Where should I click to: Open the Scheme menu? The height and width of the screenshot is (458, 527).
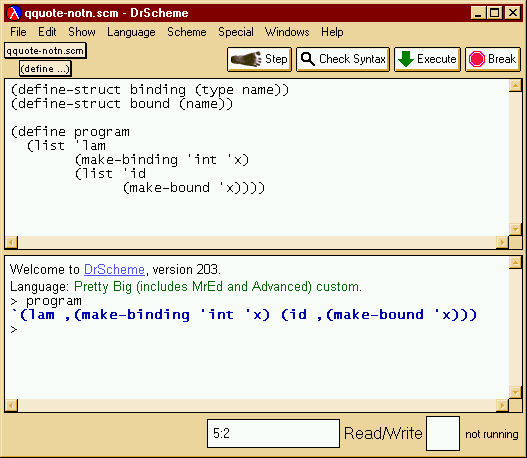coord(187,32)
